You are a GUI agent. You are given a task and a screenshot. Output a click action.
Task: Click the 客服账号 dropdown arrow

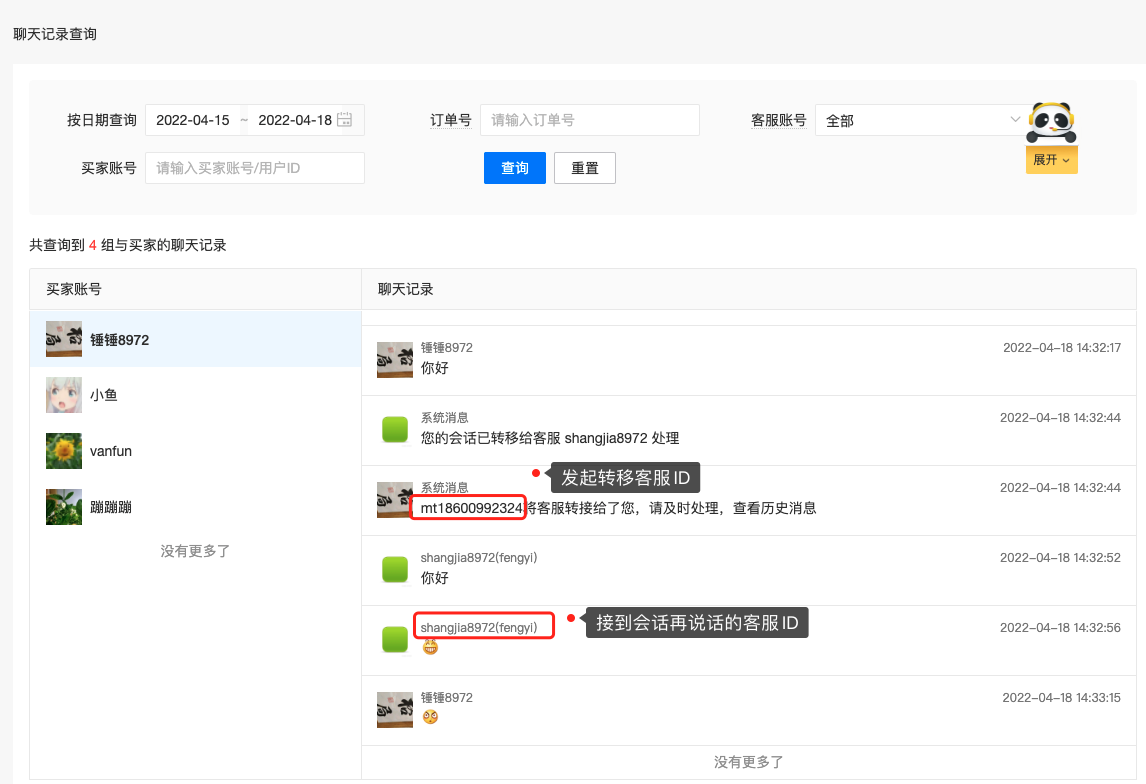coord(1015,120)
